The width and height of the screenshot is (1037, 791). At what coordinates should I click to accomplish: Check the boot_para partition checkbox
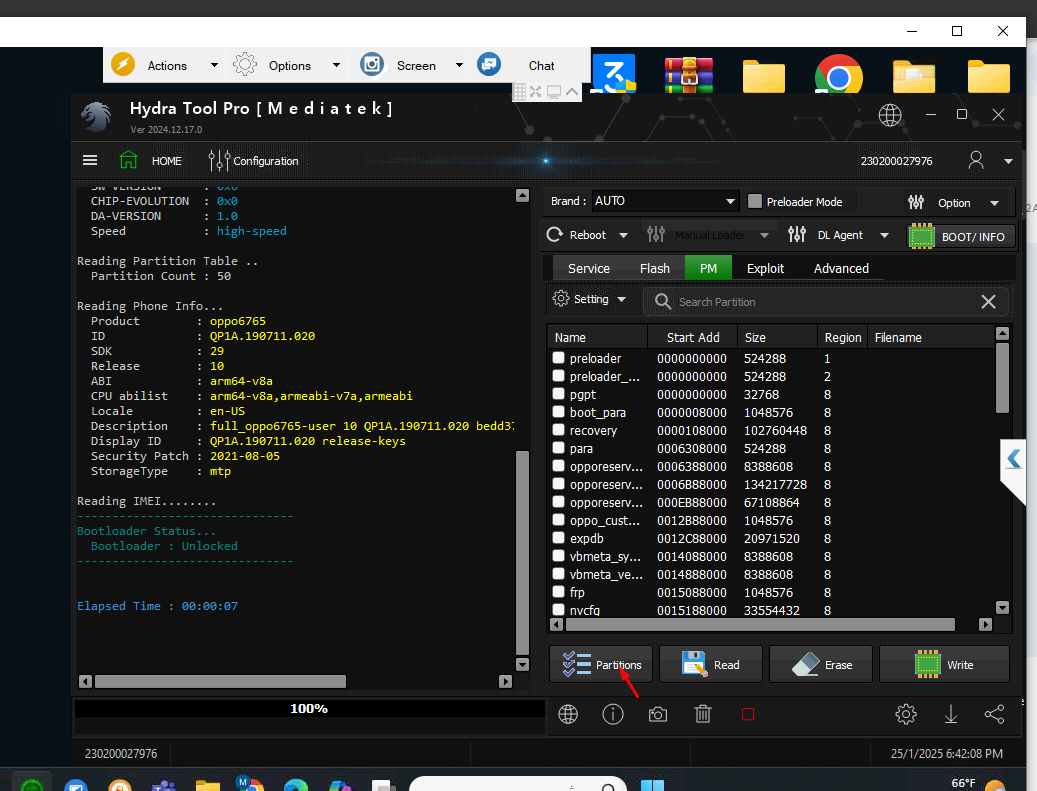559,411
